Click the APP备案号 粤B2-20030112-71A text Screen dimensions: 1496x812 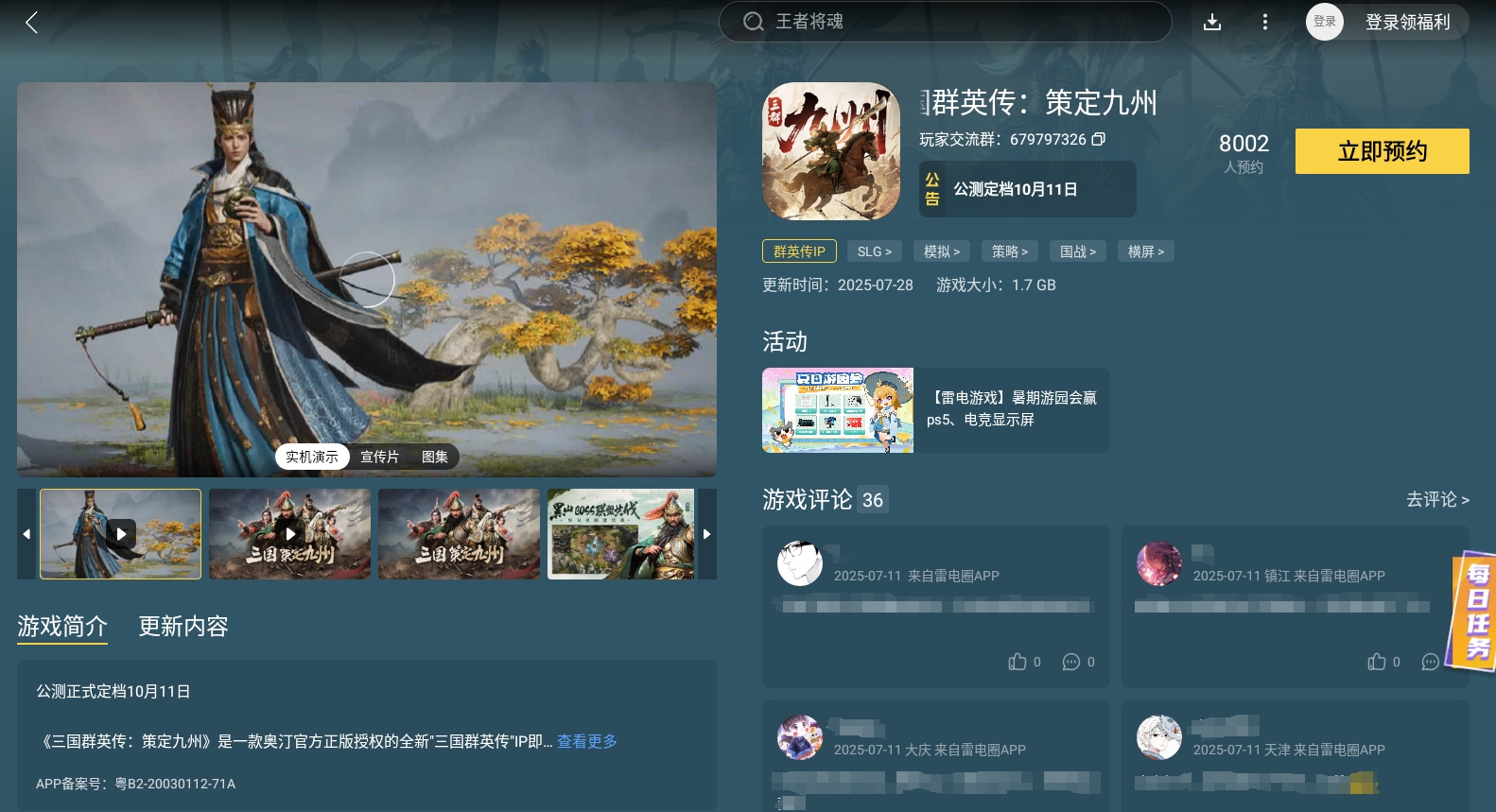tap(135, 784)
